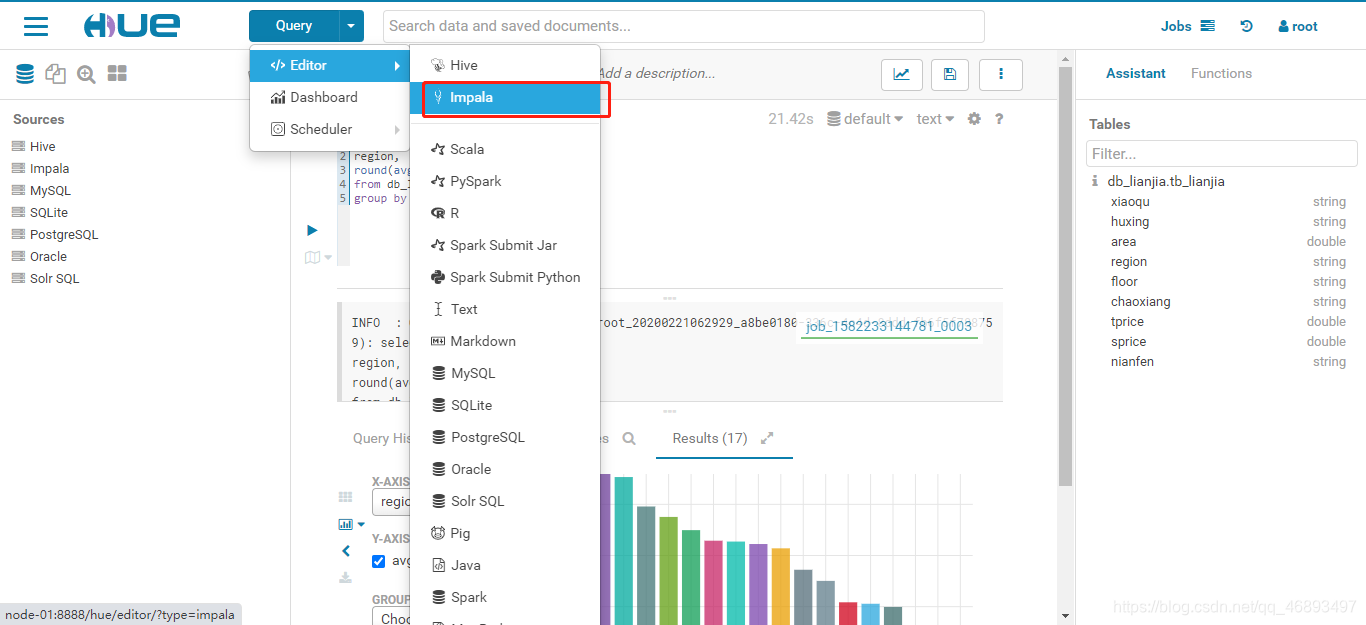This screenshot has width=1366, height=625.
Task: Choose MySQL in the editor list
Action: click(505, 373)
